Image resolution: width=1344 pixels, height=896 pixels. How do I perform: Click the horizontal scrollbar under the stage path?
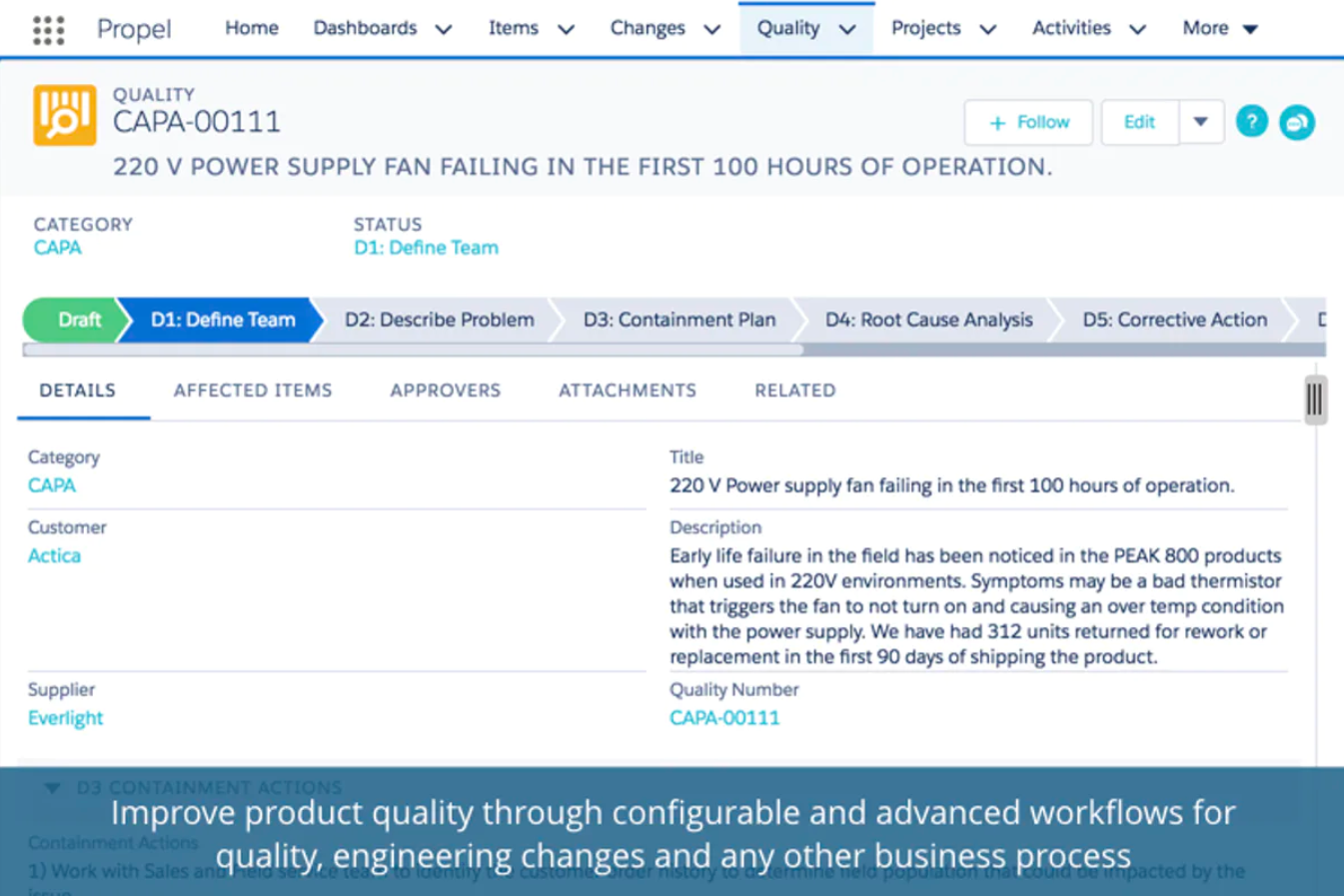click(x=413, y=350)
